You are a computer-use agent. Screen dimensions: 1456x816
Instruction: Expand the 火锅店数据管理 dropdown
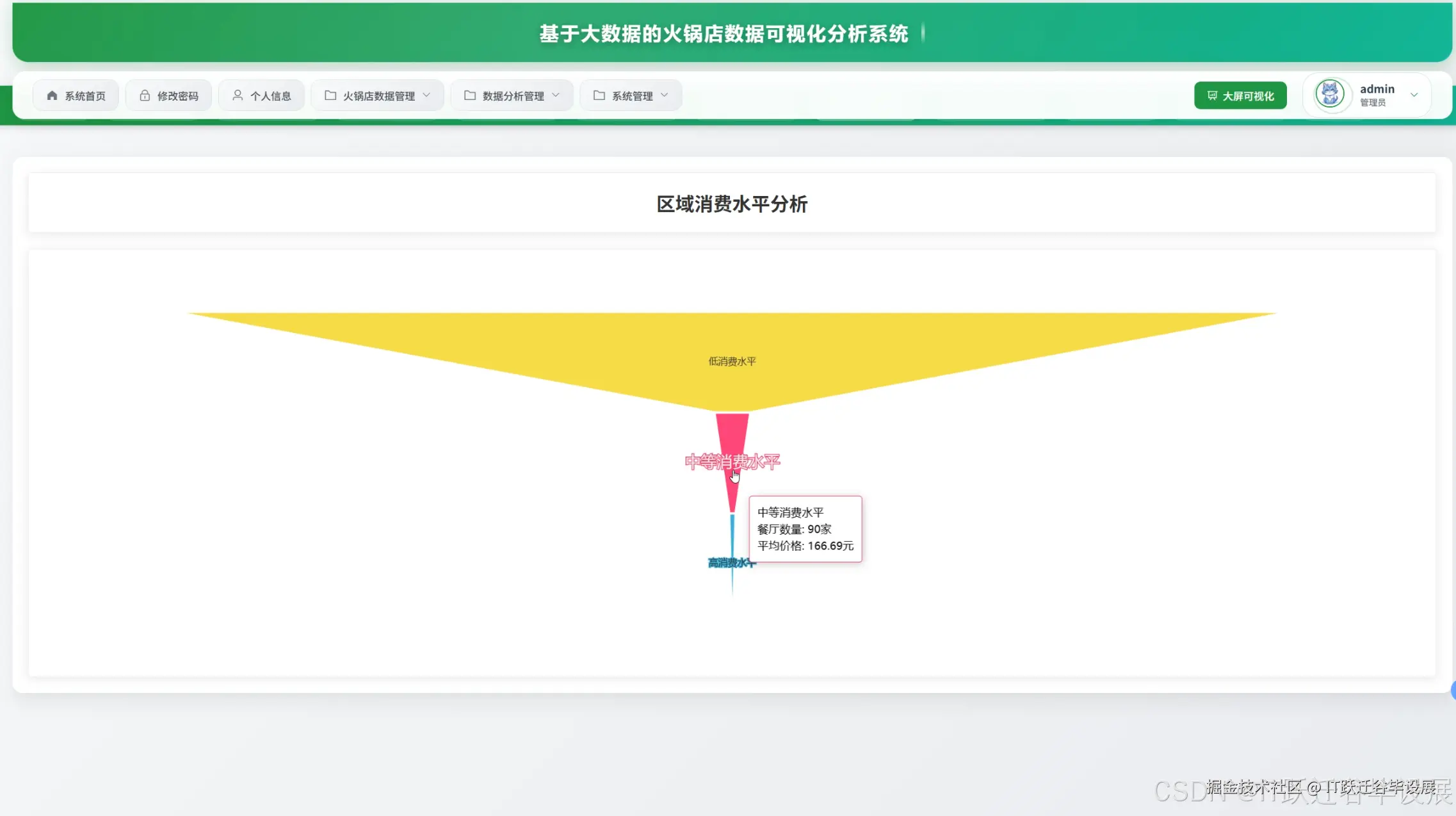click(428, 95)
